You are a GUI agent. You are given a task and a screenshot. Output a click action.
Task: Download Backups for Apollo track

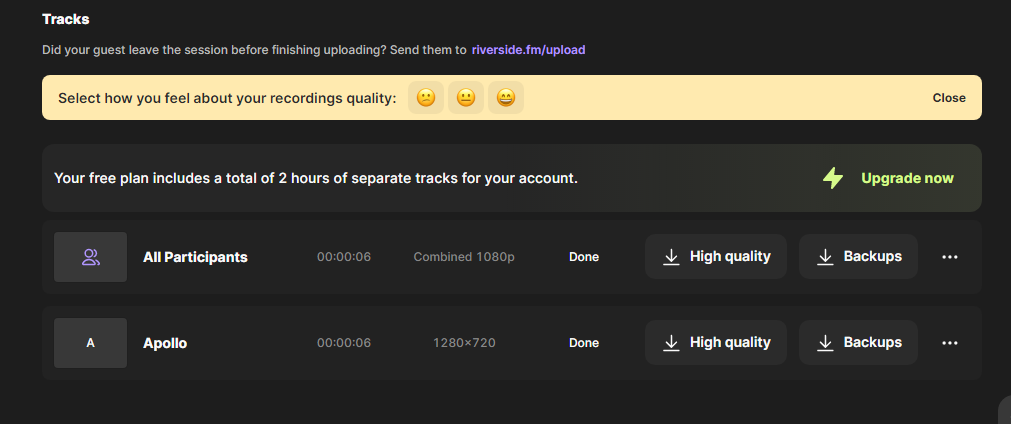[x=858, y=342]
